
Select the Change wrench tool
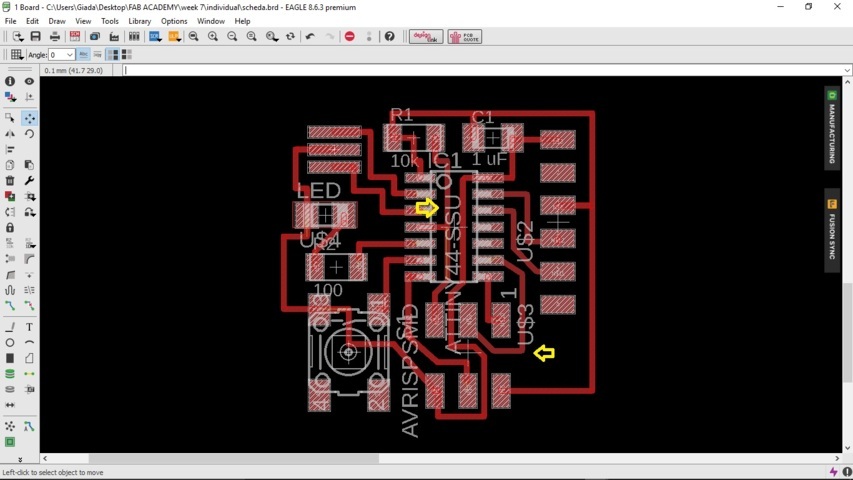tap(29, 181)
